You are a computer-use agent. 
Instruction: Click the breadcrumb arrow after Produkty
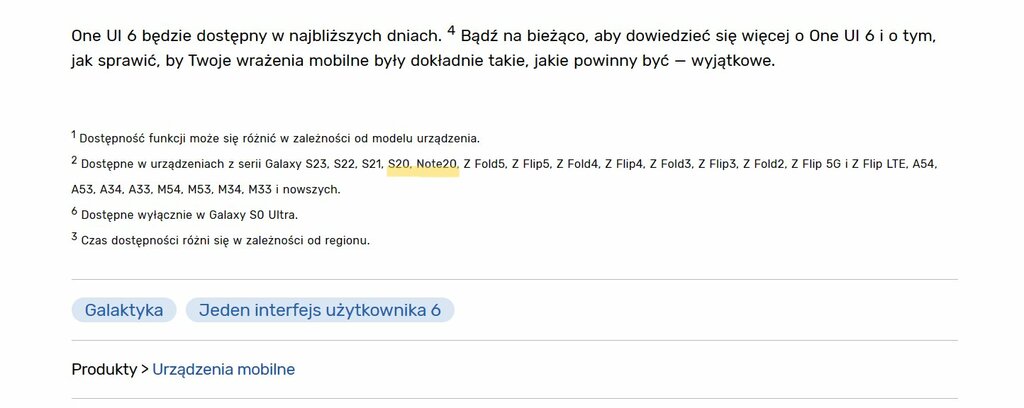[145, 369]
